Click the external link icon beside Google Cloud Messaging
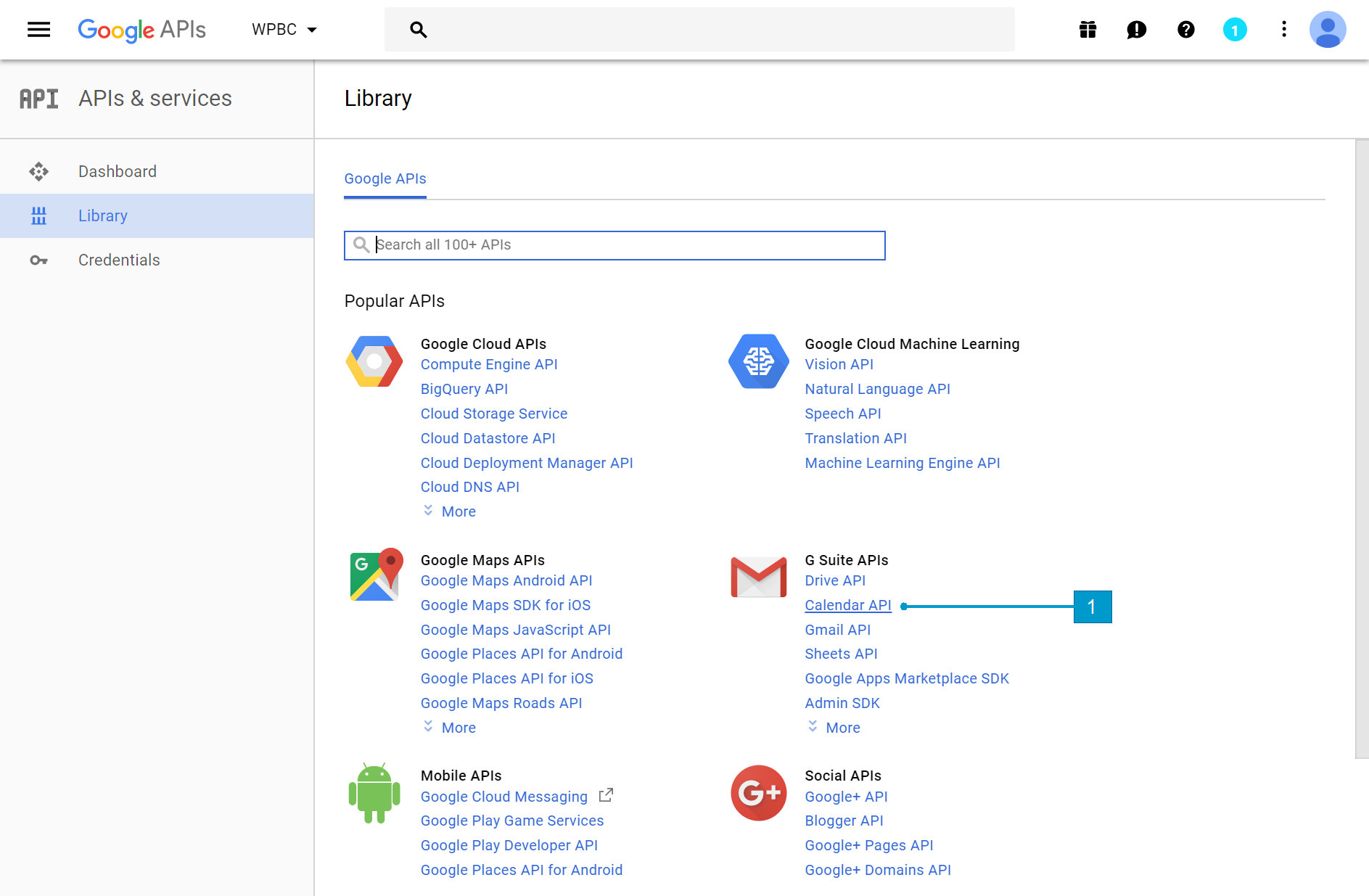The image size is (1369, 896). [606, 796]
